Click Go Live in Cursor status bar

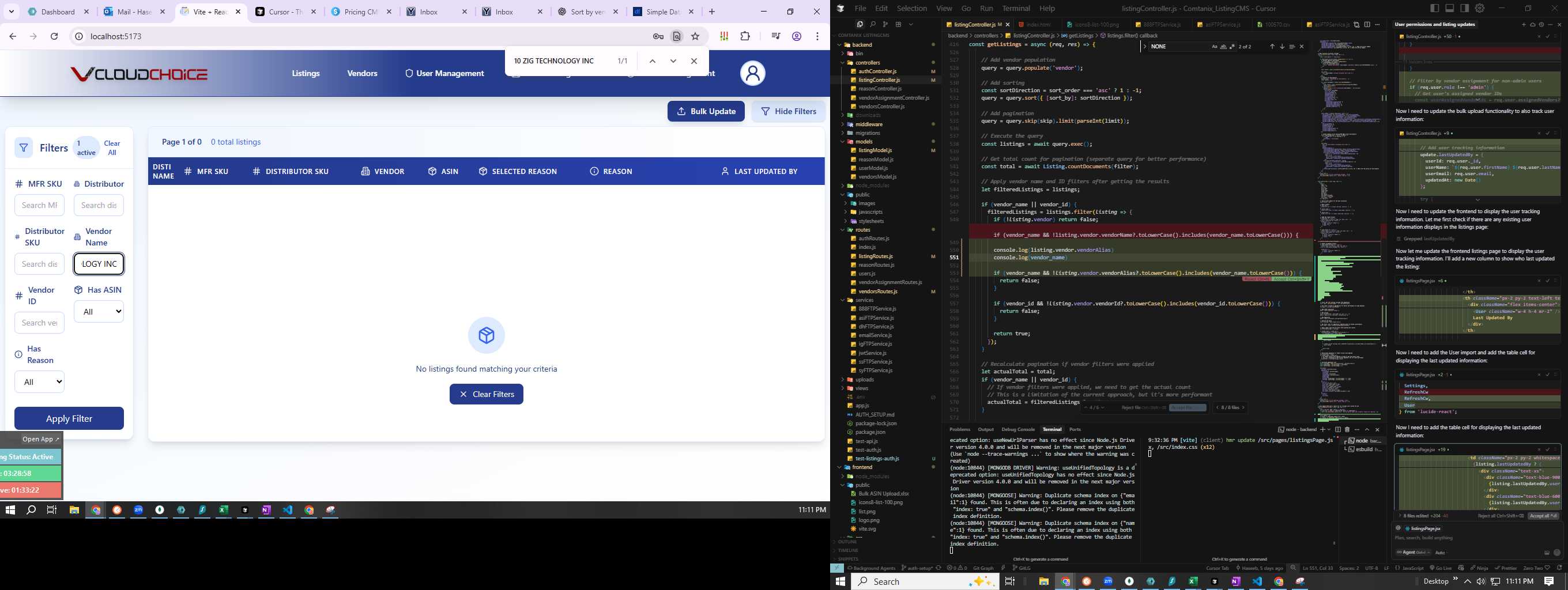(x=1439, y=568)
